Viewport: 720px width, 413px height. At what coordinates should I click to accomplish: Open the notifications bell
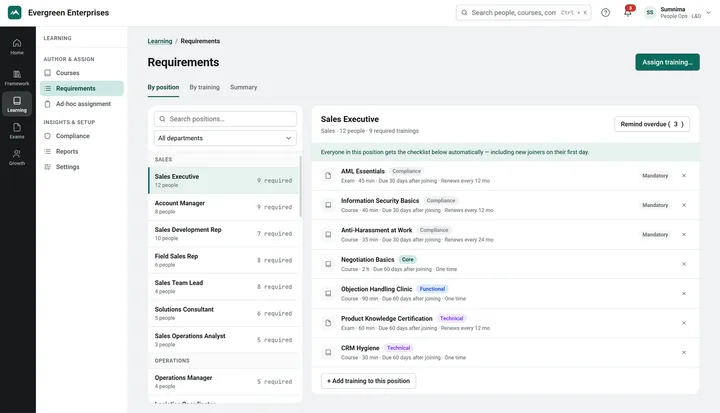click(628, 12)
